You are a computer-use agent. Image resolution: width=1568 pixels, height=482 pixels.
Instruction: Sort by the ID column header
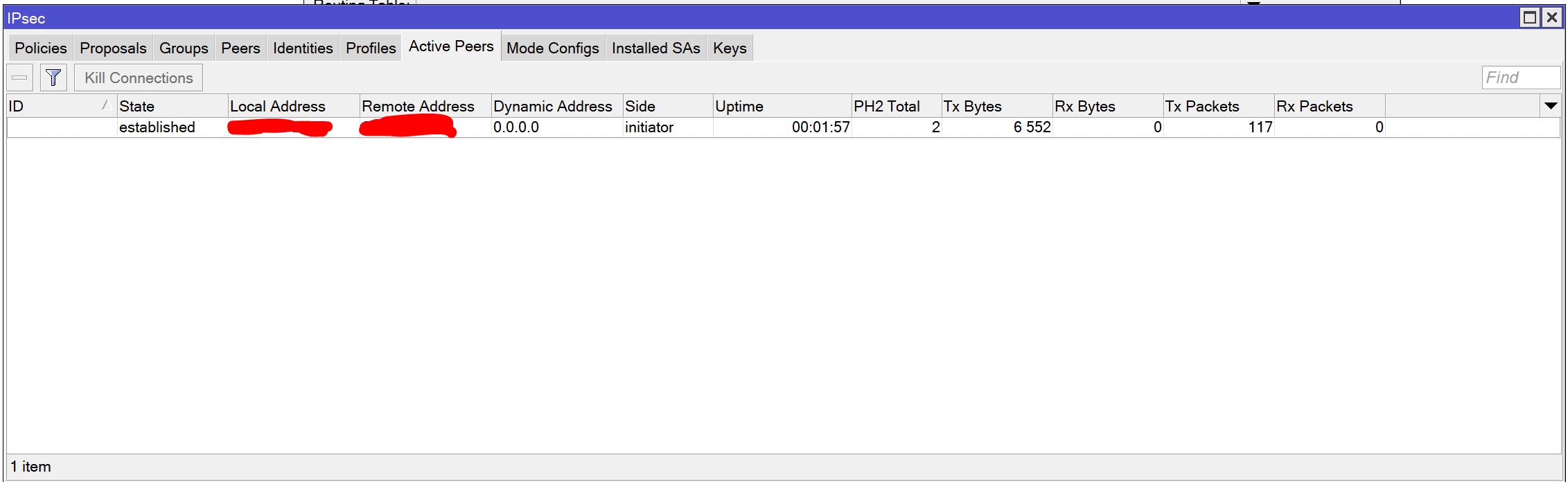tap(62, 106)
